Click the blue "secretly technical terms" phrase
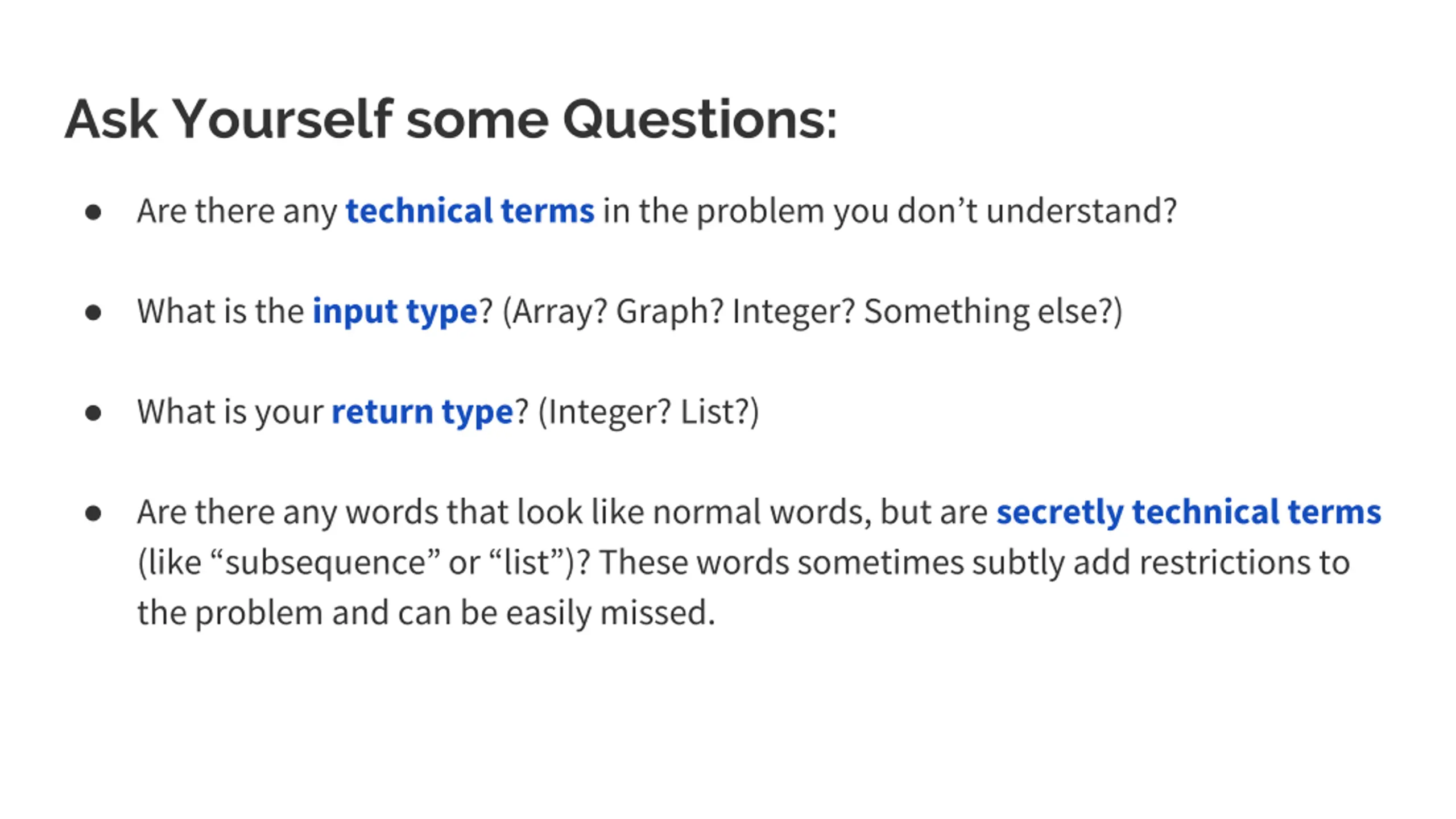1456x819 pixels. coord(1189,512)
